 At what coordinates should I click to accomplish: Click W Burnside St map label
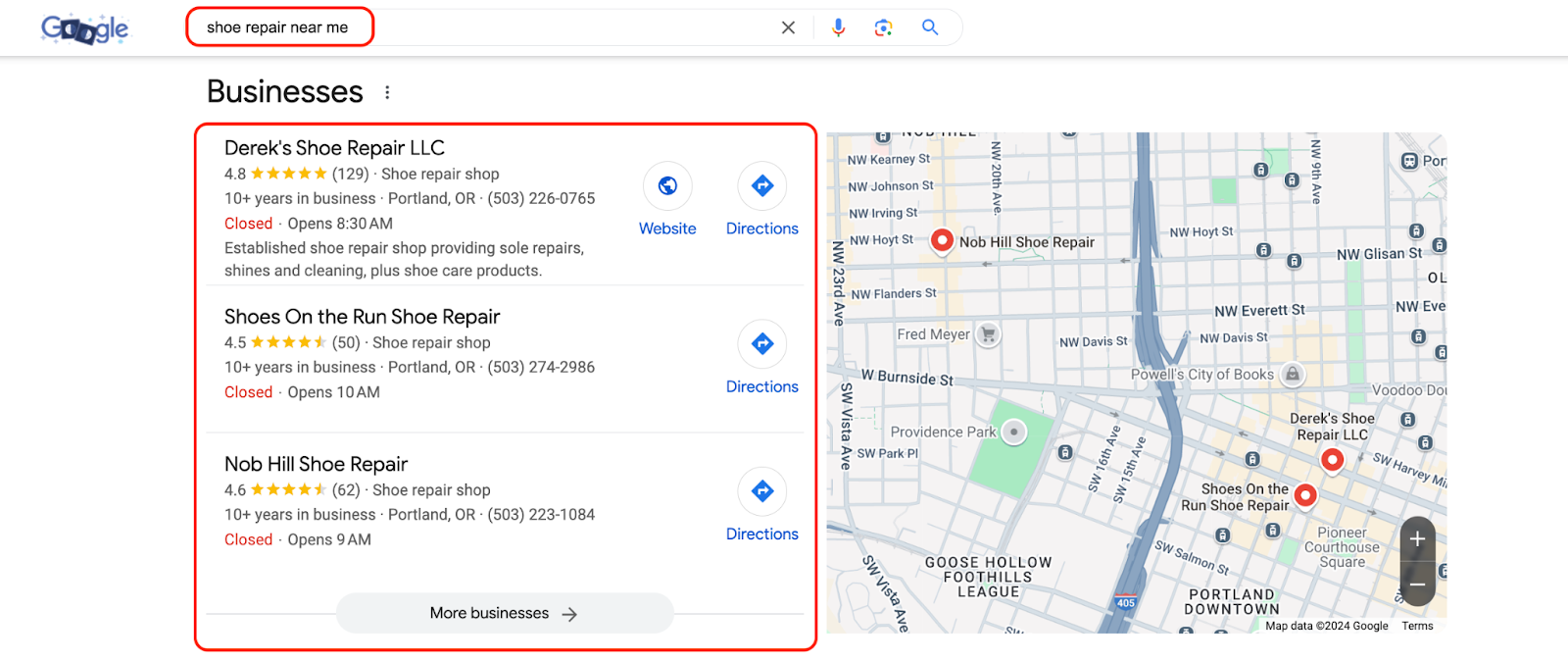tap(907, 378)
